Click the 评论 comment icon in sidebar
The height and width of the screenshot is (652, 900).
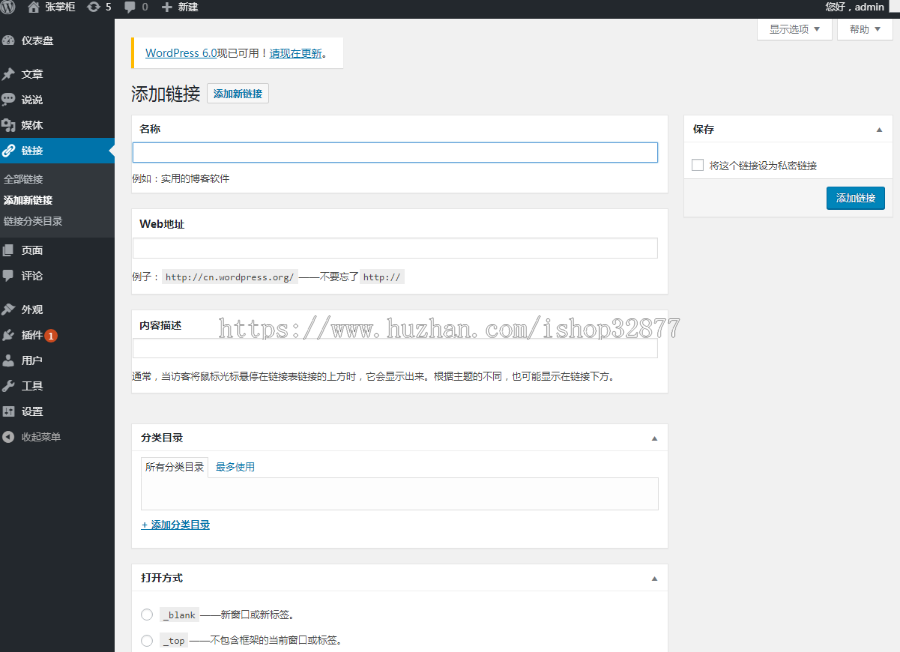coord(8,275)
